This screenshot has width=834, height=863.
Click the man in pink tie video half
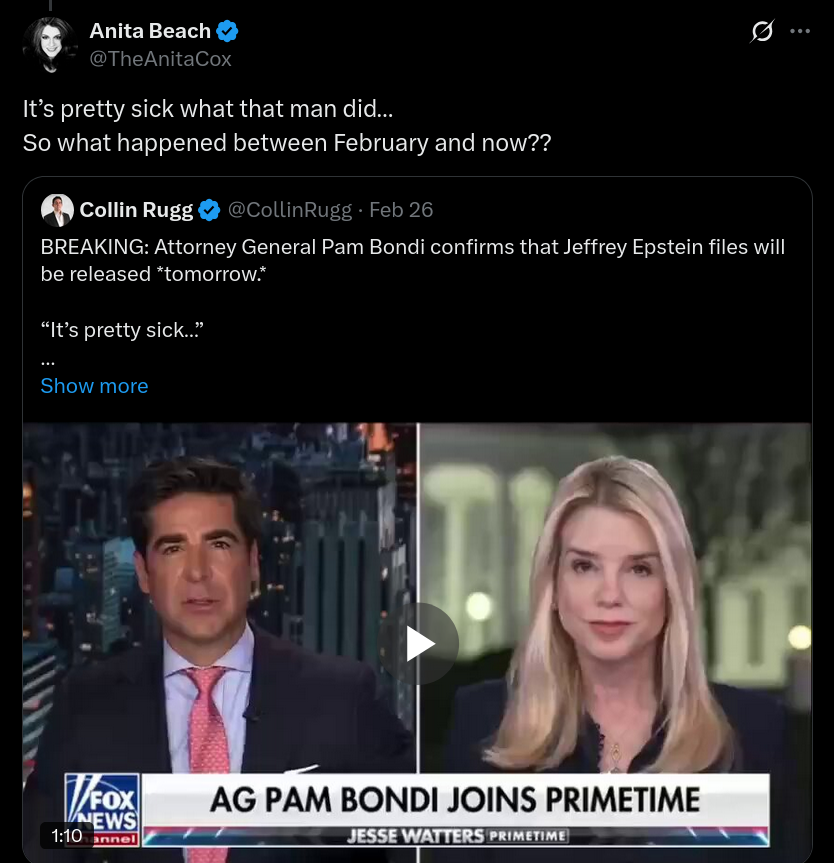219,642
